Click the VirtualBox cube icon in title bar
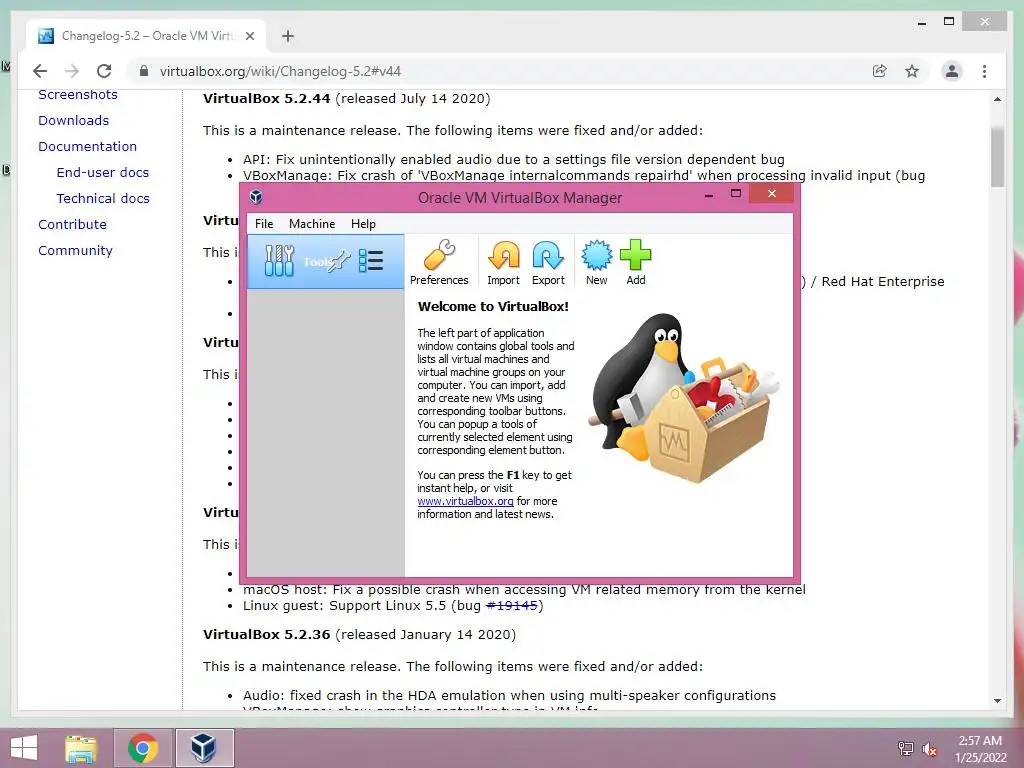 [256, 197]
